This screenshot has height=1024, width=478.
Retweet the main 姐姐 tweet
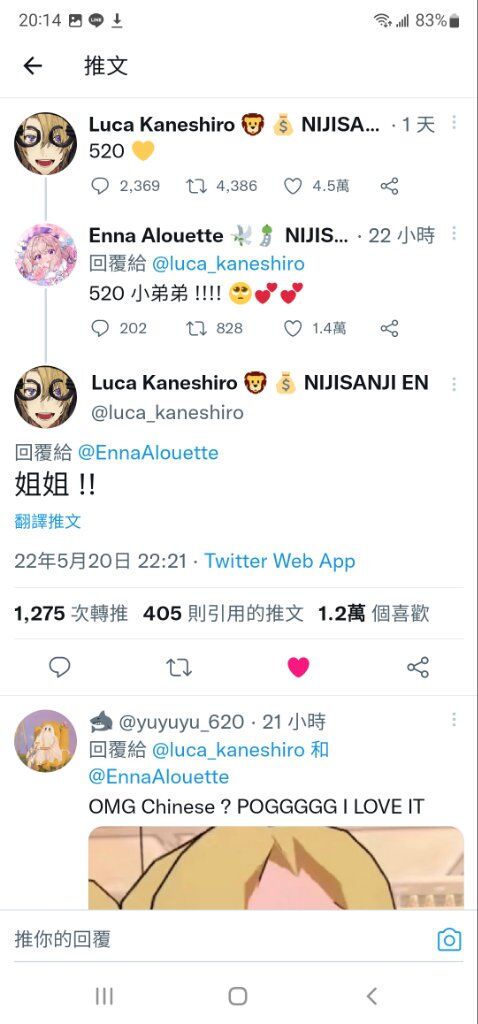pyautogui.click(x=179, y=667)
